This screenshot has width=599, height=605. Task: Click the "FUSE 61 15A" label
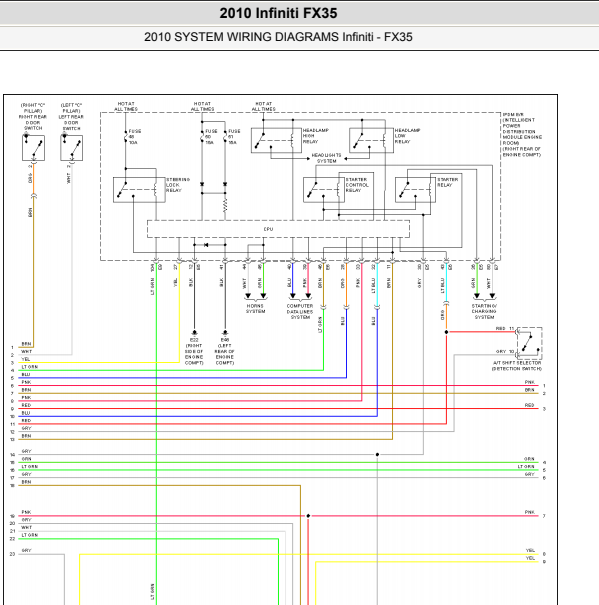coord(234,137)
